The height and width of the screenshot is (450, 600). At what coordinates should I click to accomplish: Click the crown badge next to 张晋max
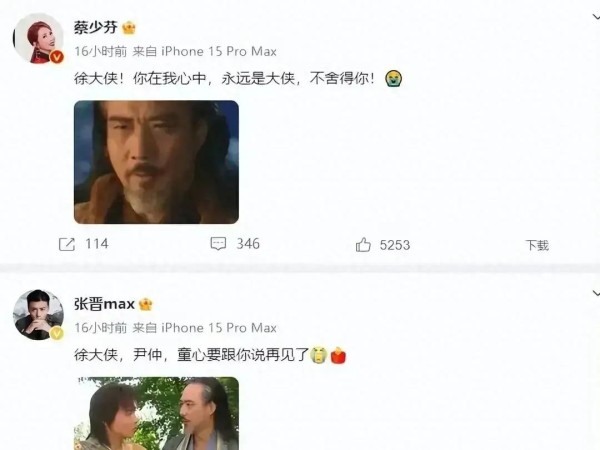[x=146, y=305]
